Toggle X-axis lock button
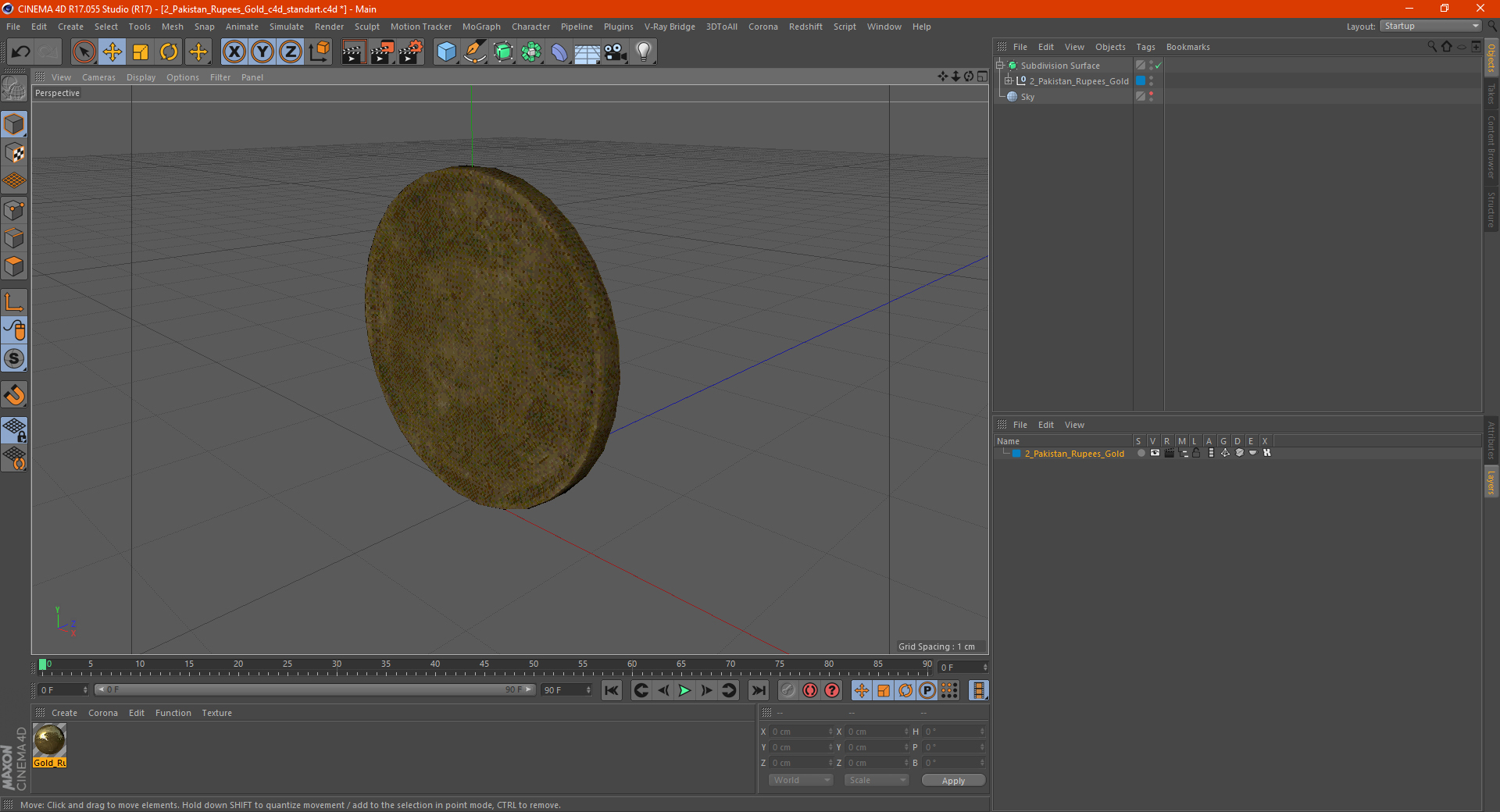1500x812 pixels. pos(234,52)
